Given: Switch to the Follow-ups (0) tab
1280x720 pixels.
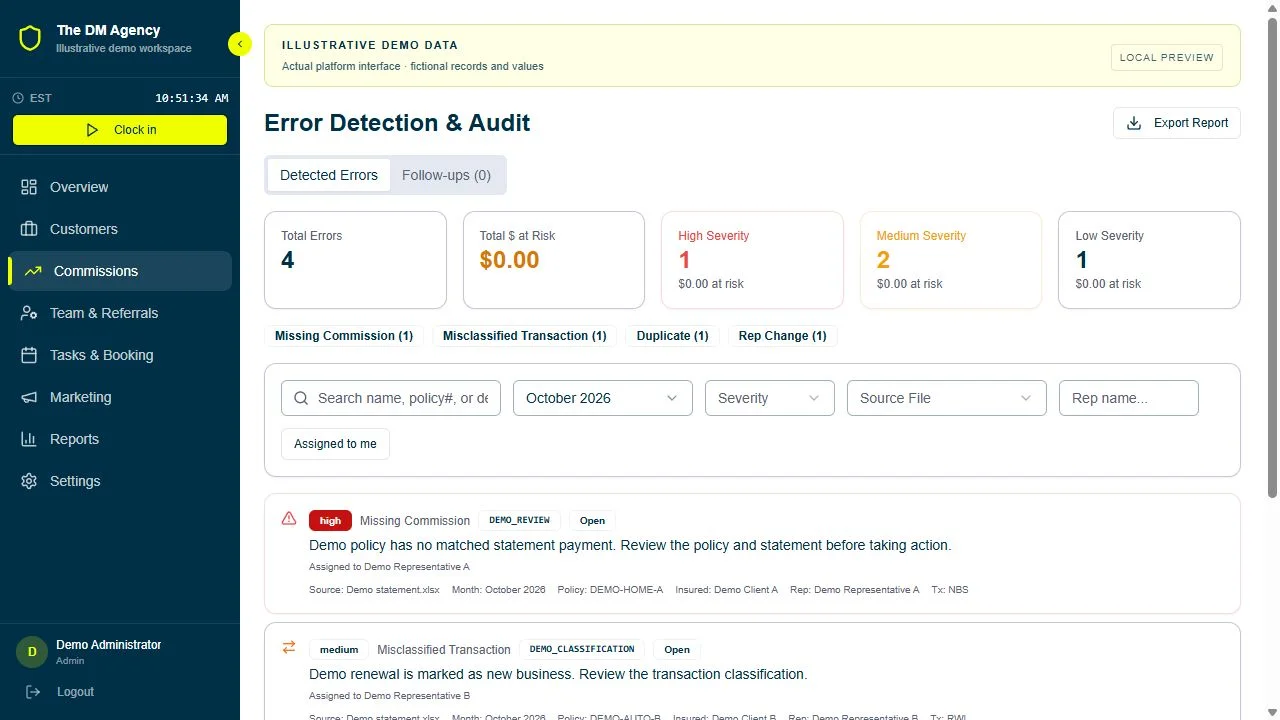Looking at the screenshot, I should pyautogui.click(x=446, y=175).
